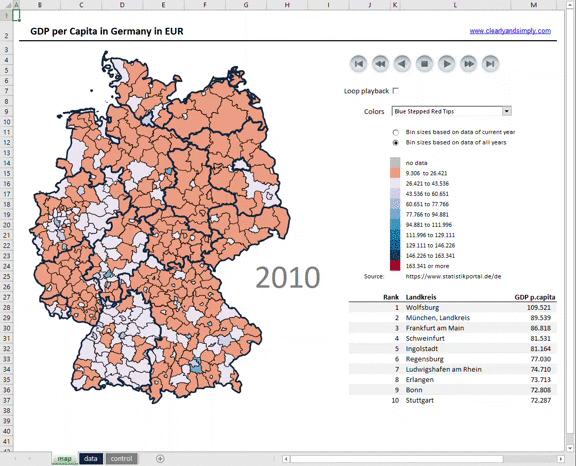Viewport: 576px width, 466px height.
Task: Click the 2010 year label
Action: pos(288,277)
